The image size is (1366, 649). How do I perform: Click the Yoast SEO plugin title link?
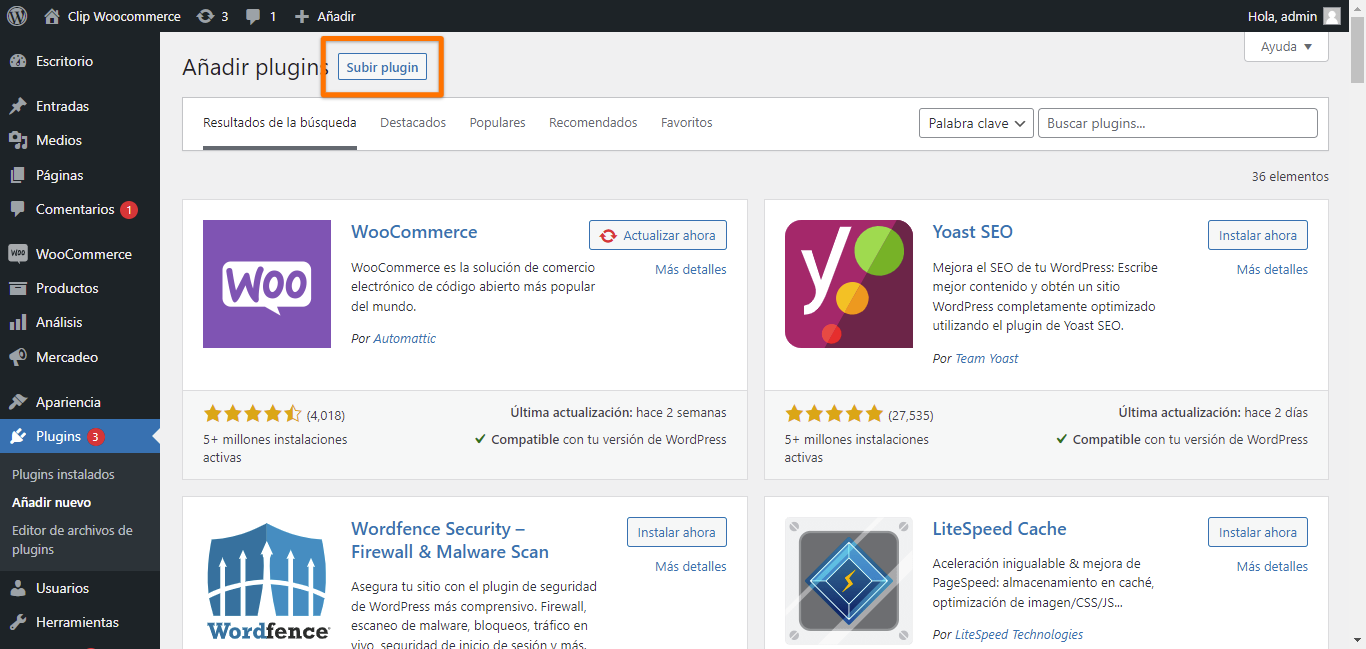pos(973,232)
